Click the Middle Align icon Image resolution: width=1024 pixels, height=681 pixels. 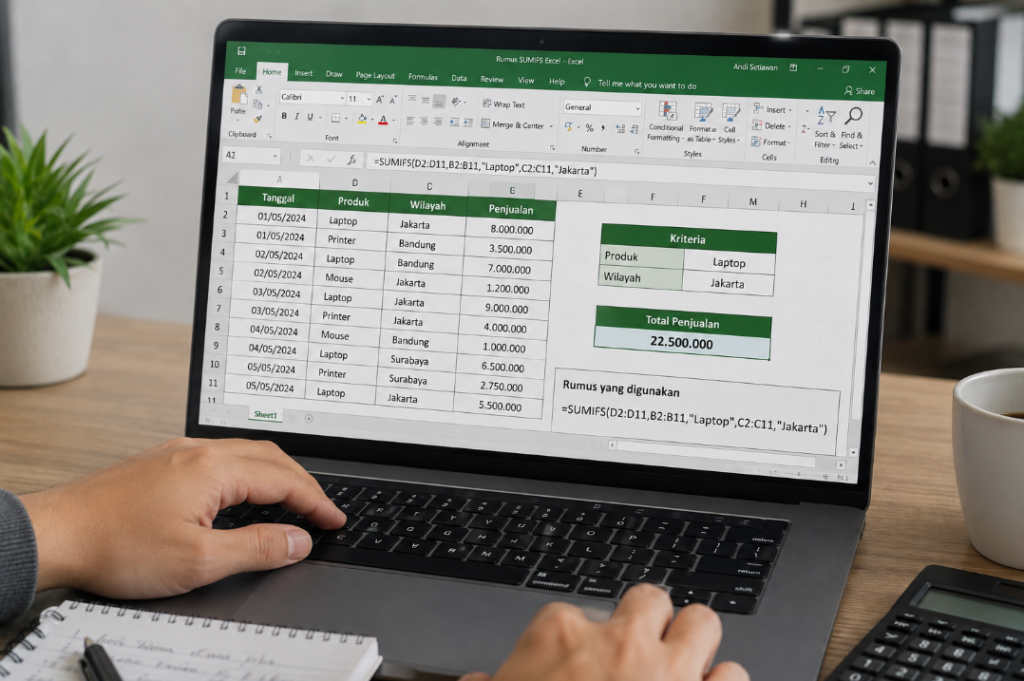425,100
